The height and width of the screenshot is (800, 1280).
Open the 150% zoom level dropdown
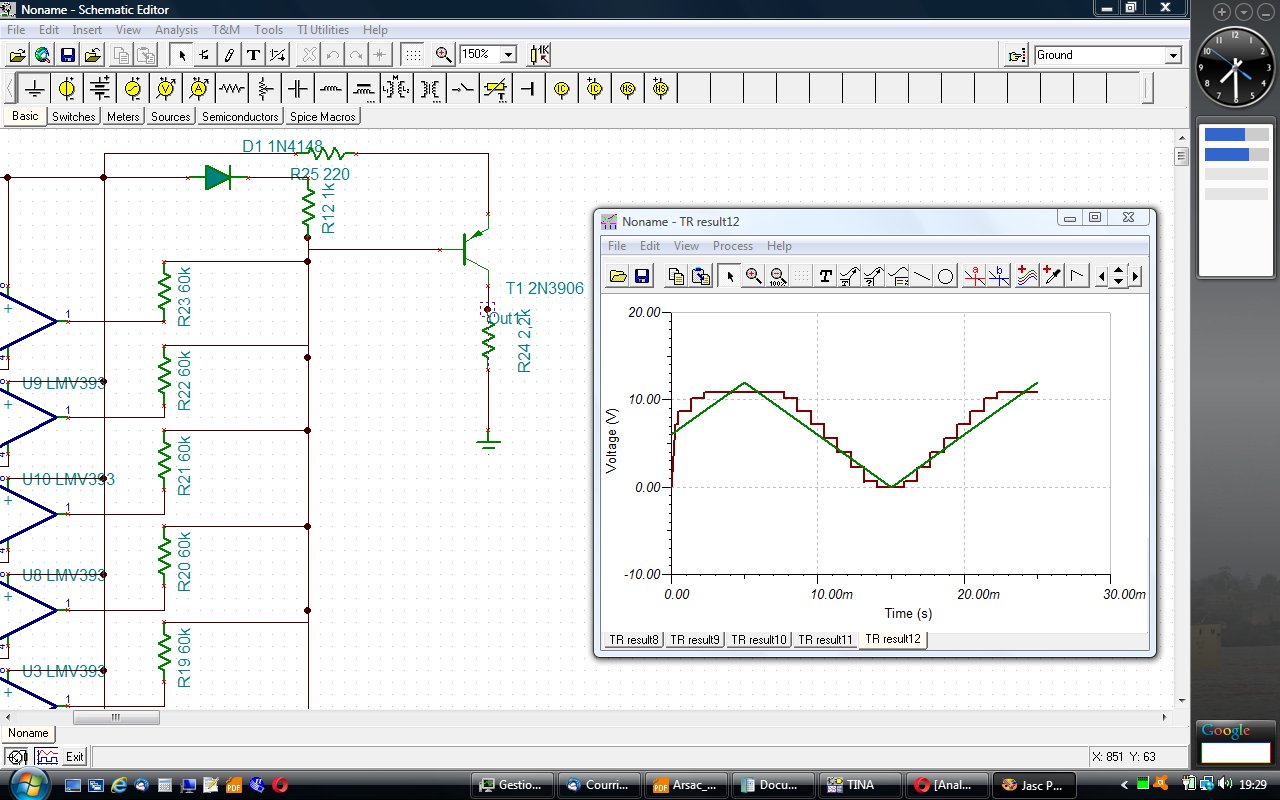pyautogui.click(x=508, y=55)
